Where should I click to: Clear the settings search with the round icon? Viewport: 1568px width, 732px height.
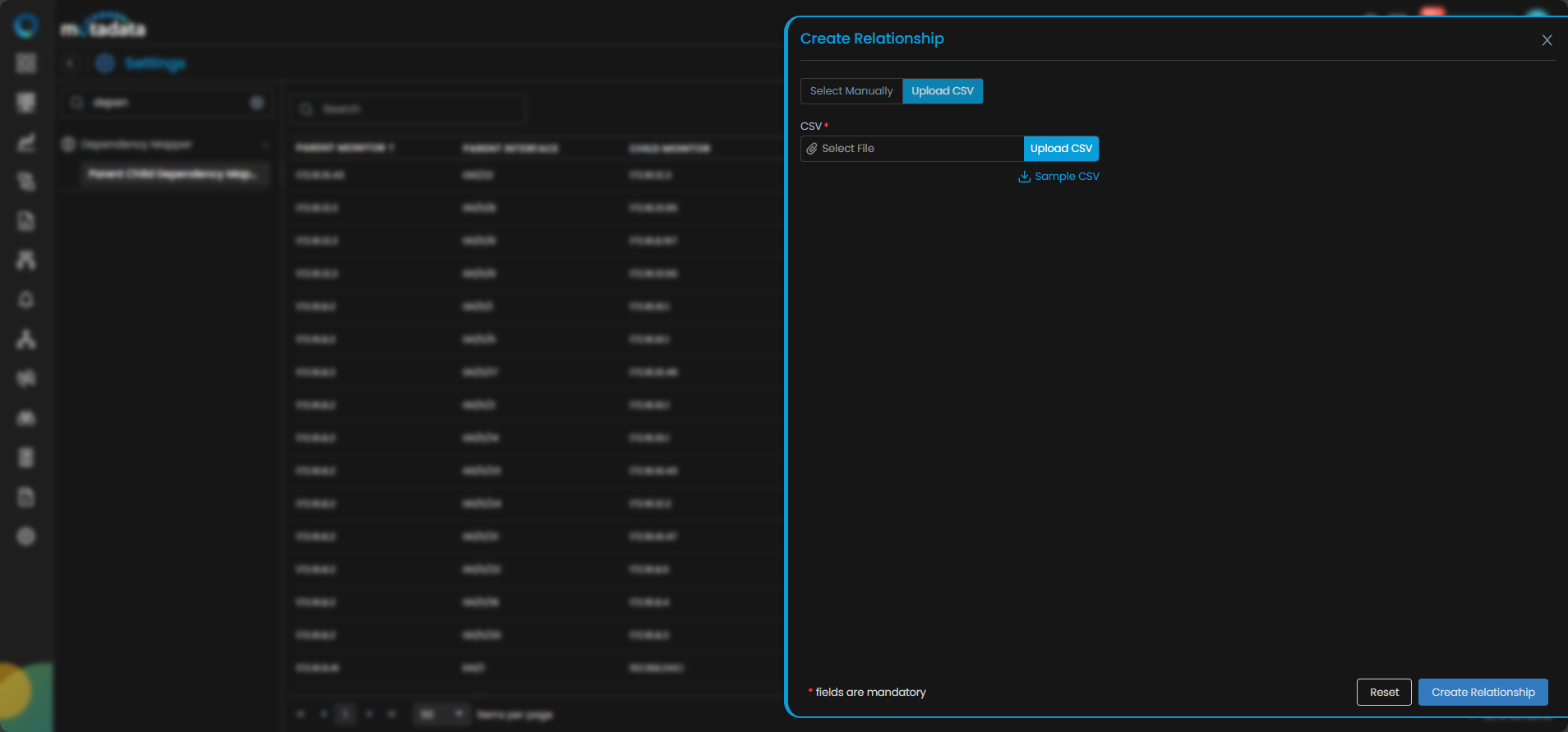click(x=256, y=103)
